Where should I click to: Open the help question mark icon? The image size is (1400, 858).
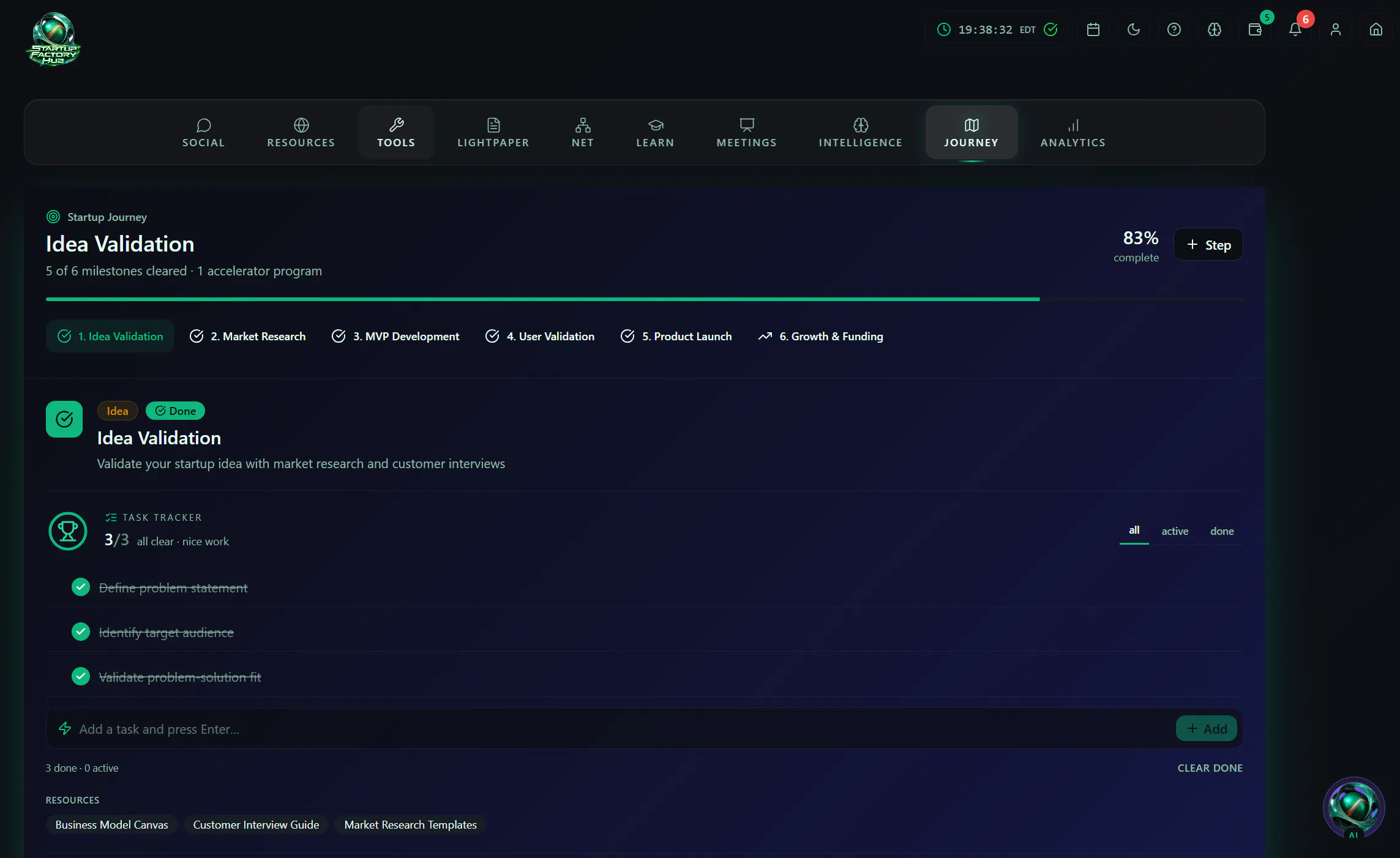point(1174,29)
